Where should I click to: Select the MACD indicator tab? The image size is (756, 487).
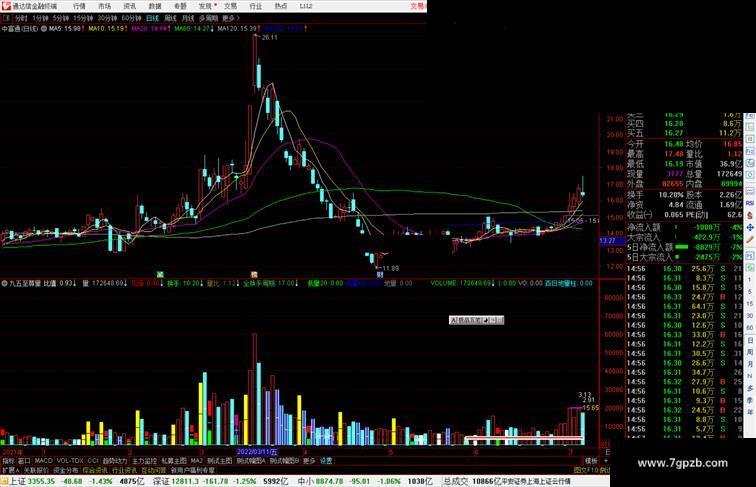click(43, 461)
